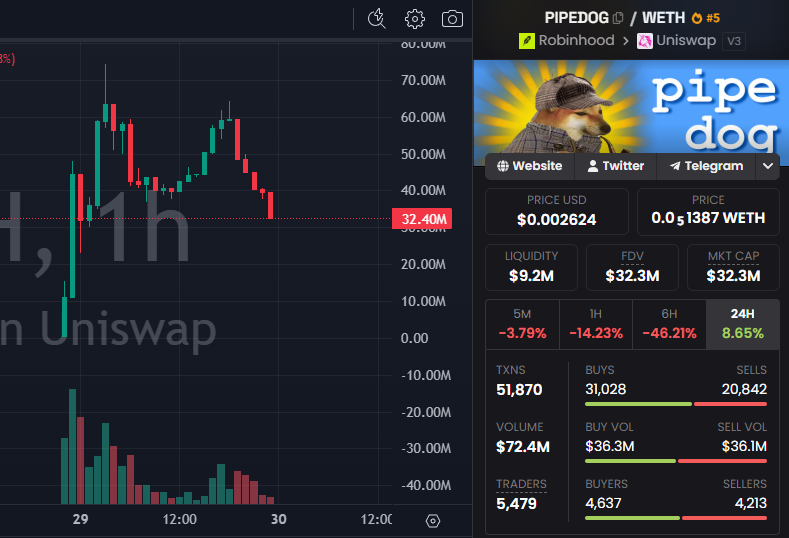Click the SELLERS count 4,213
Screen dimensions: 789x538
point(751,503)
